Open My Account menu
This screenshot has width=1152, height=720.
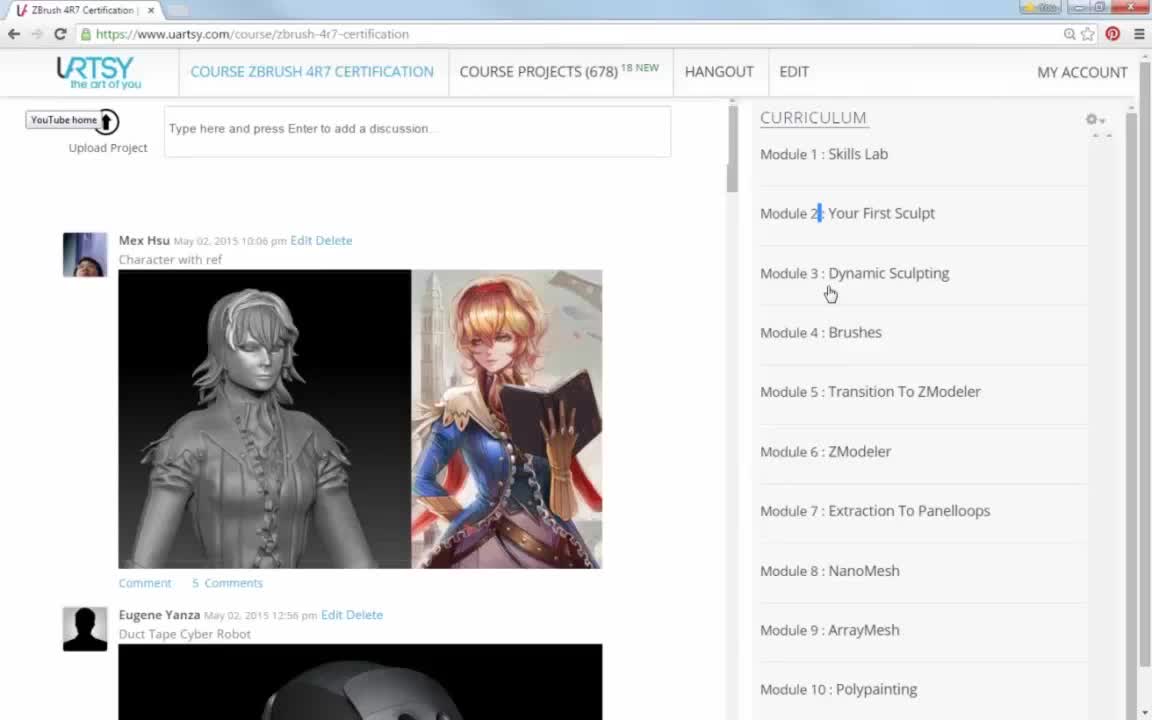1082,72
